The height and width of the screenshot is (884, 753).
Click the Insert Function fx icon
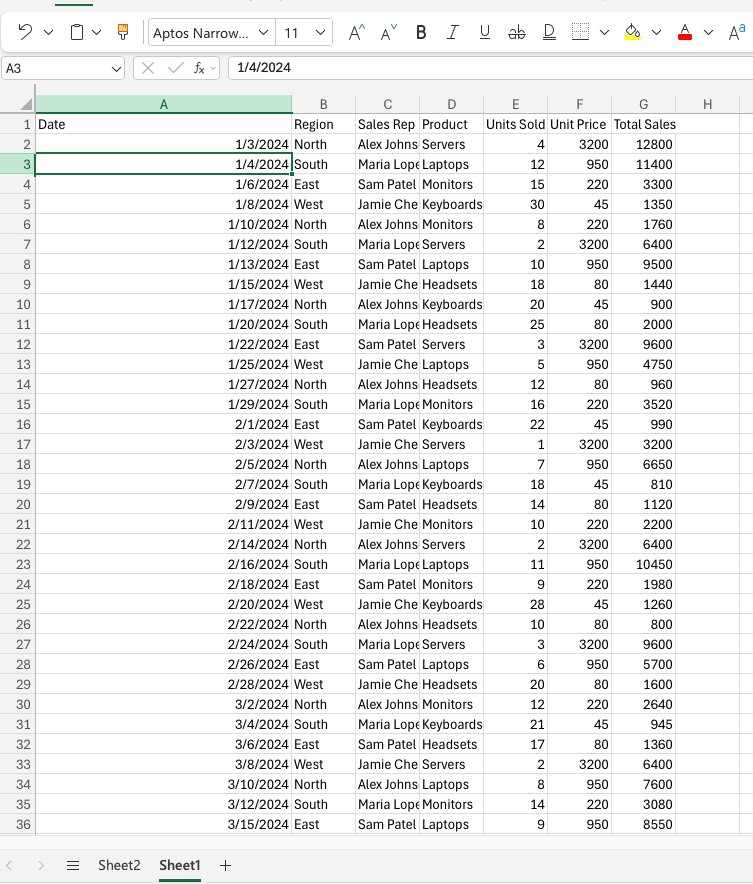pyautogui.click(x=198, y=68)
